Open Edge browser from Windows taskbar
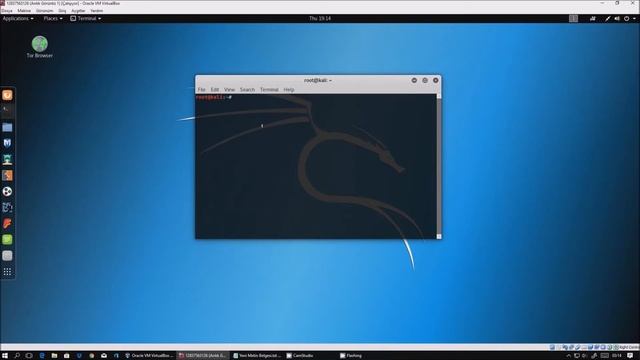Screen dimensions: 640x360 [42, 356]
